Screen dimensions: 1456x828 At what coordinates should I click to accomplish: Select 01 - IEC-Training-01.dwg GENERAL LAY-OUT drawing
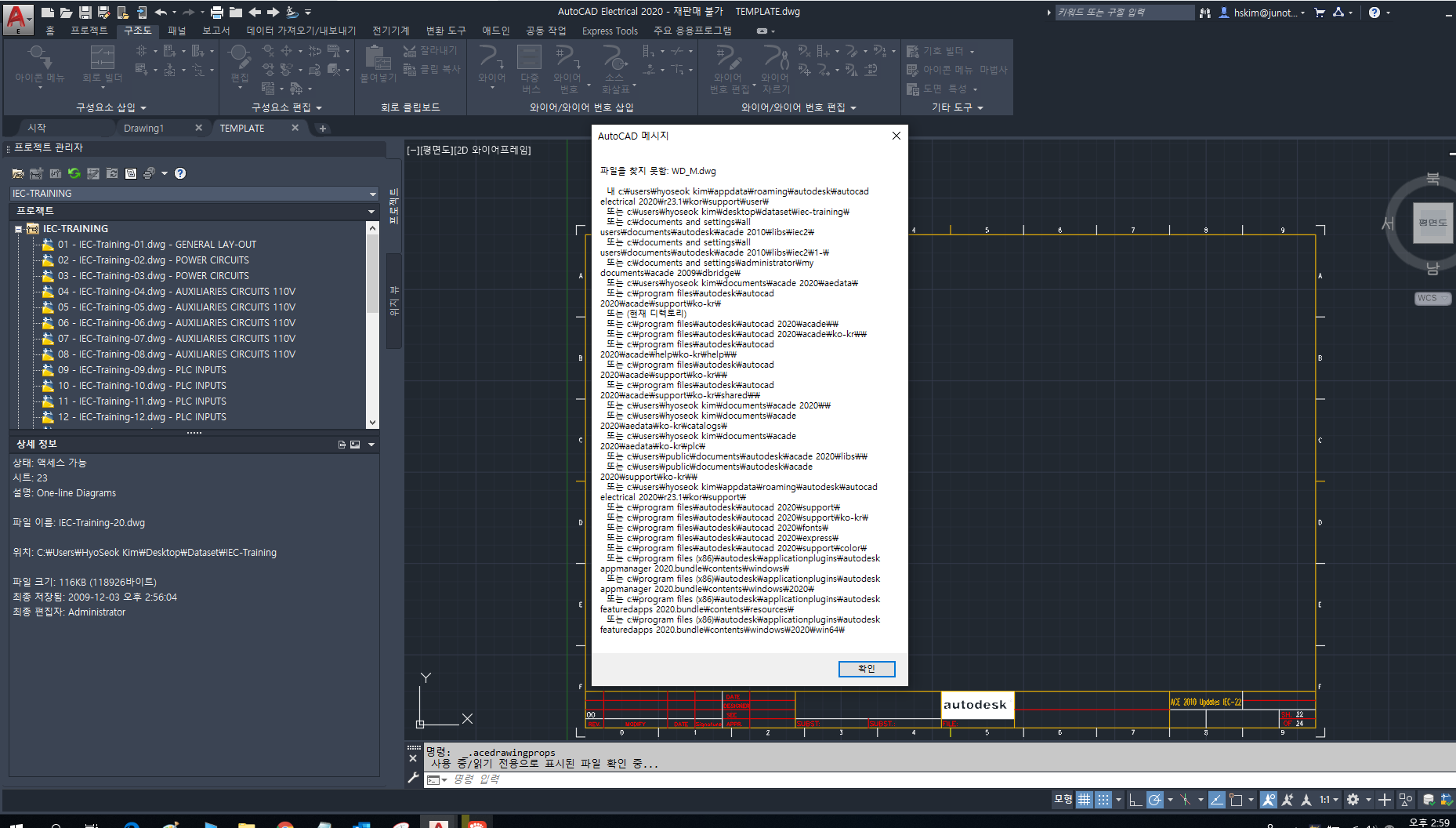pyautogui.click(x=157, y=245)
